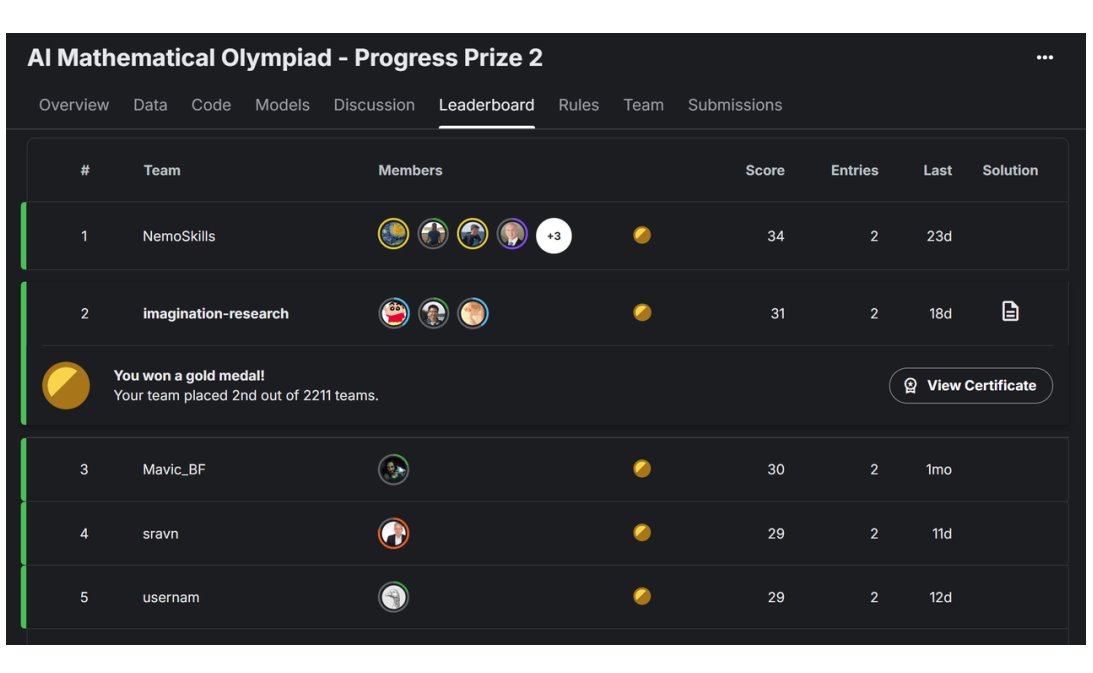Click the usernam member avatar
Viewport: 1093px width, 673px height.
(393, 597)
